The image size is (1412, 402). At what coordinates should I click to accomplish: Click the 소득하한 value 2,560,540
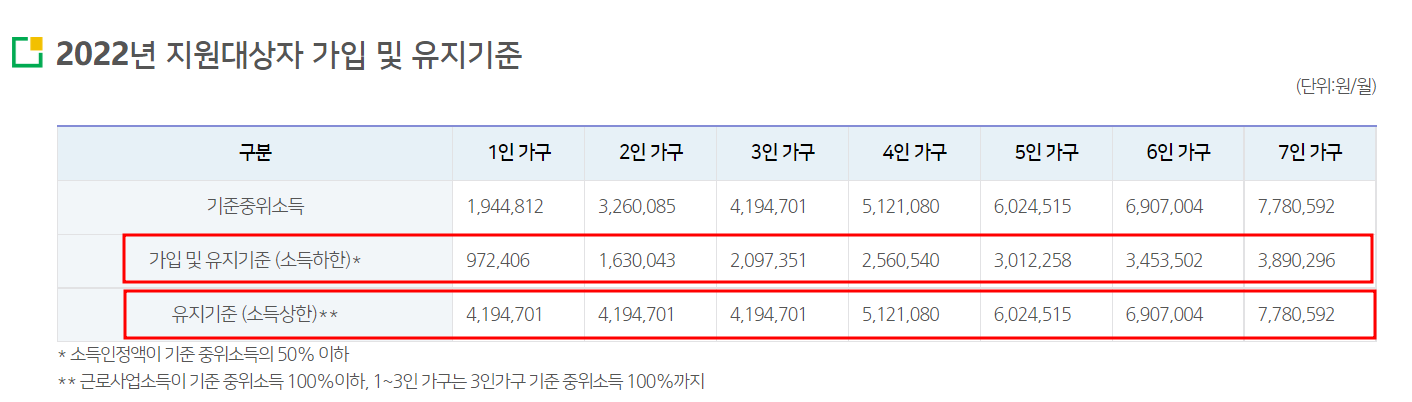point(901,260)
